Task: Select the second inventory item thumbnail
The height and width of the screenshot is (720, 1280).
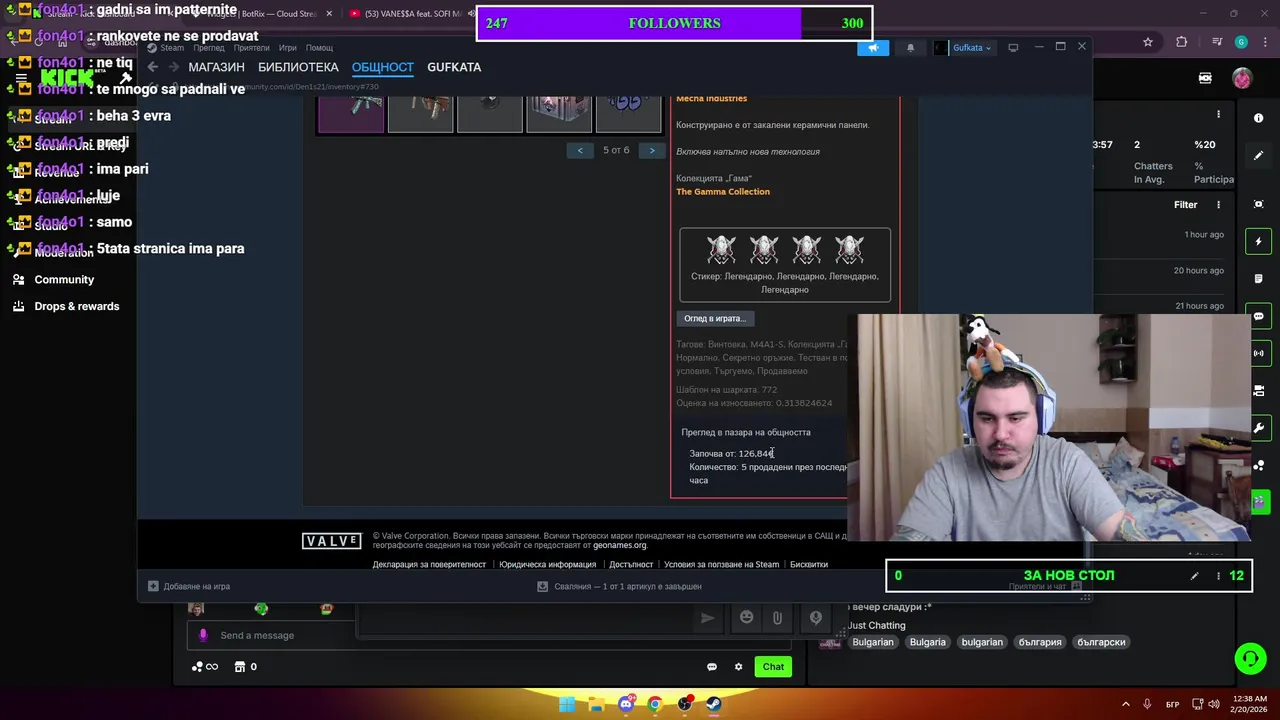Action: coord(420,114)
